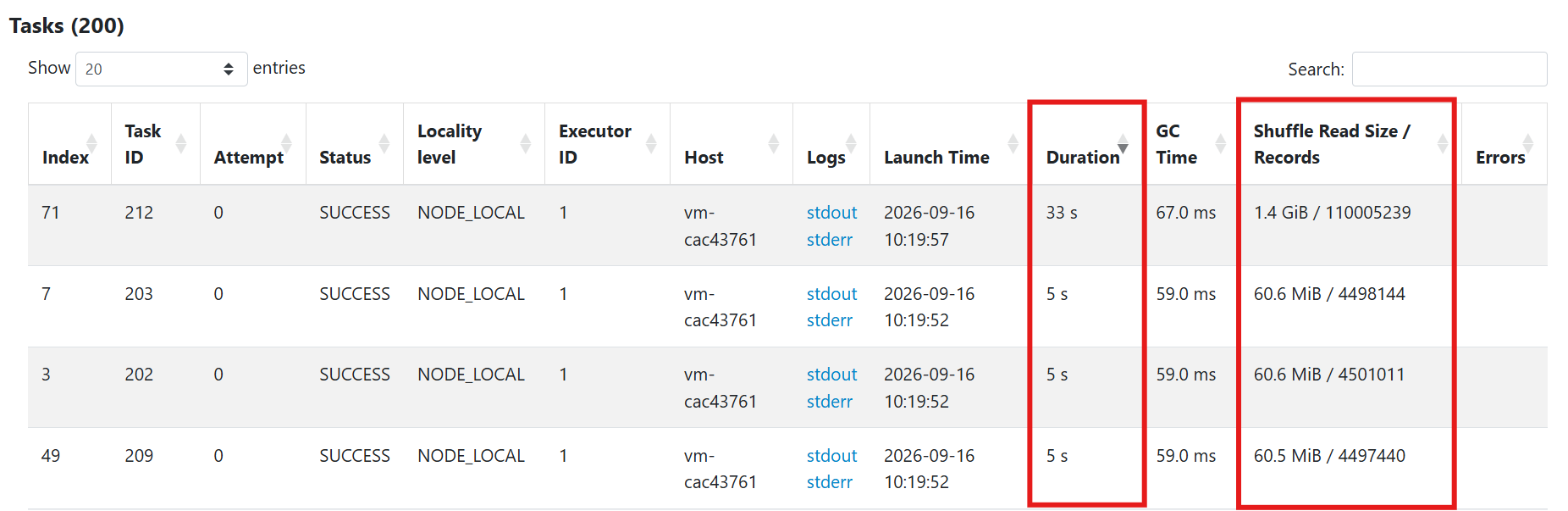Select the "33 s" duration cell
Viewport: 1568px width, 511px height.
coord(1062,213)
